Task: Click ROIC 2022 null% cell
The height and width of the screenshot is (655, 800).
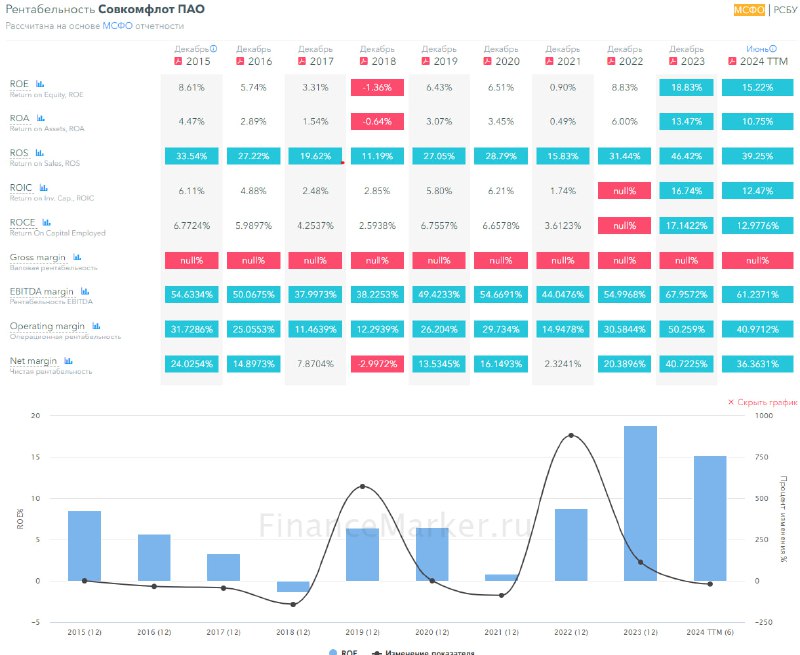Action: click(624, 191)
